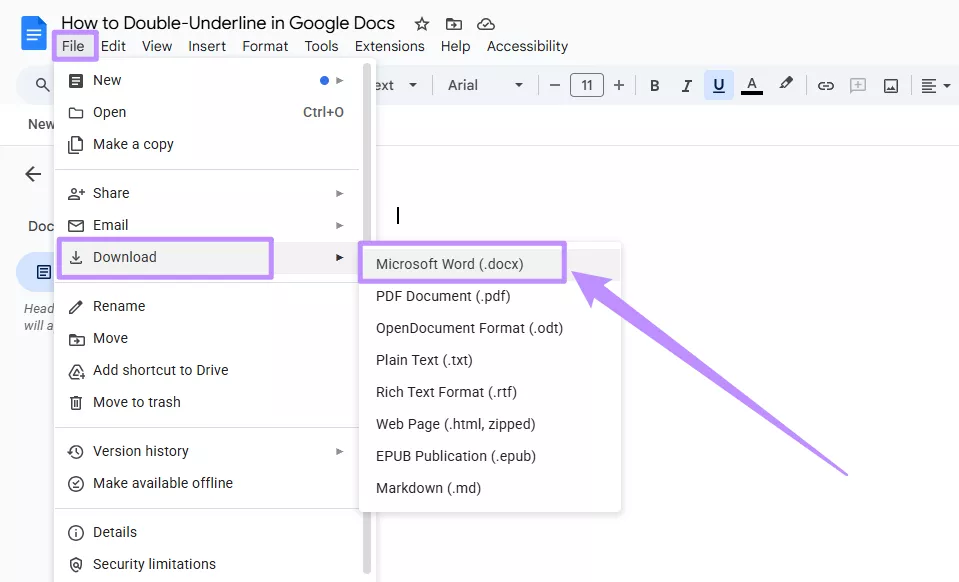Image resolution: width=959 pixels, height=582 pixels.
Task: Insert an image from the toolbar
Action: pyautogui.click(x=890, y=85)
